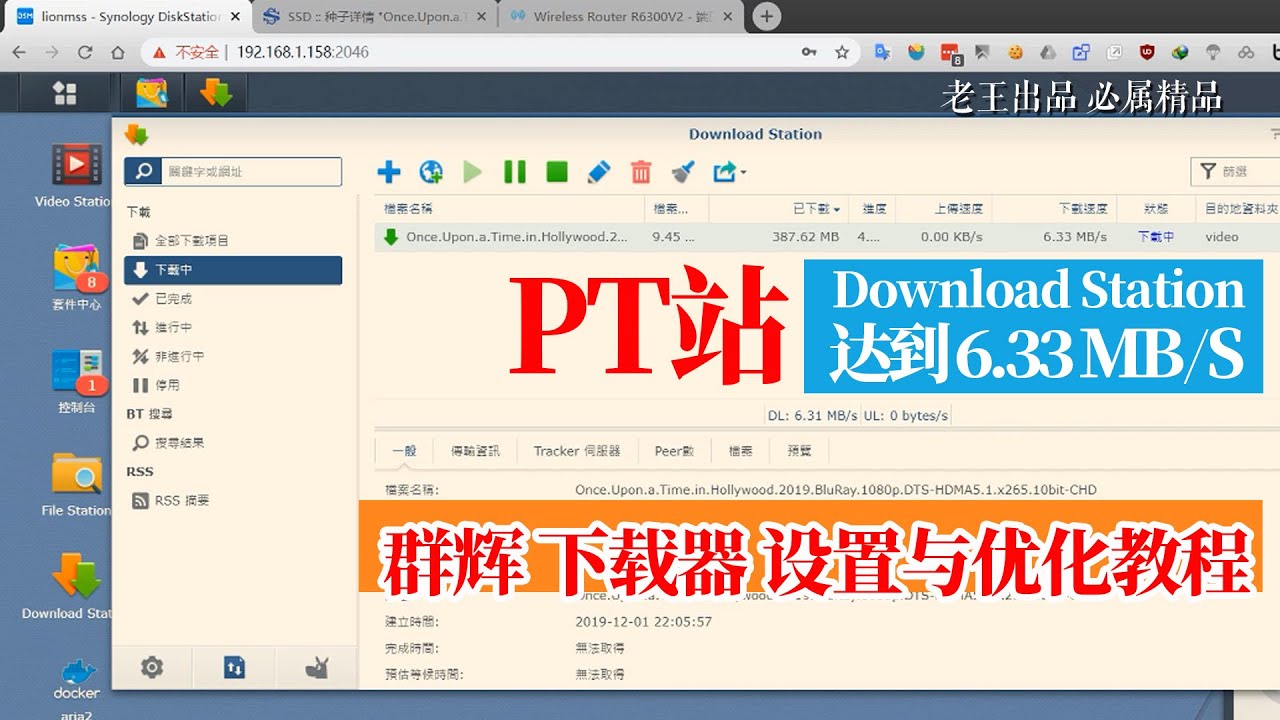The image size is (1280, 720).
Task: Click the green pause download icon
Action: tap(515, 172)
